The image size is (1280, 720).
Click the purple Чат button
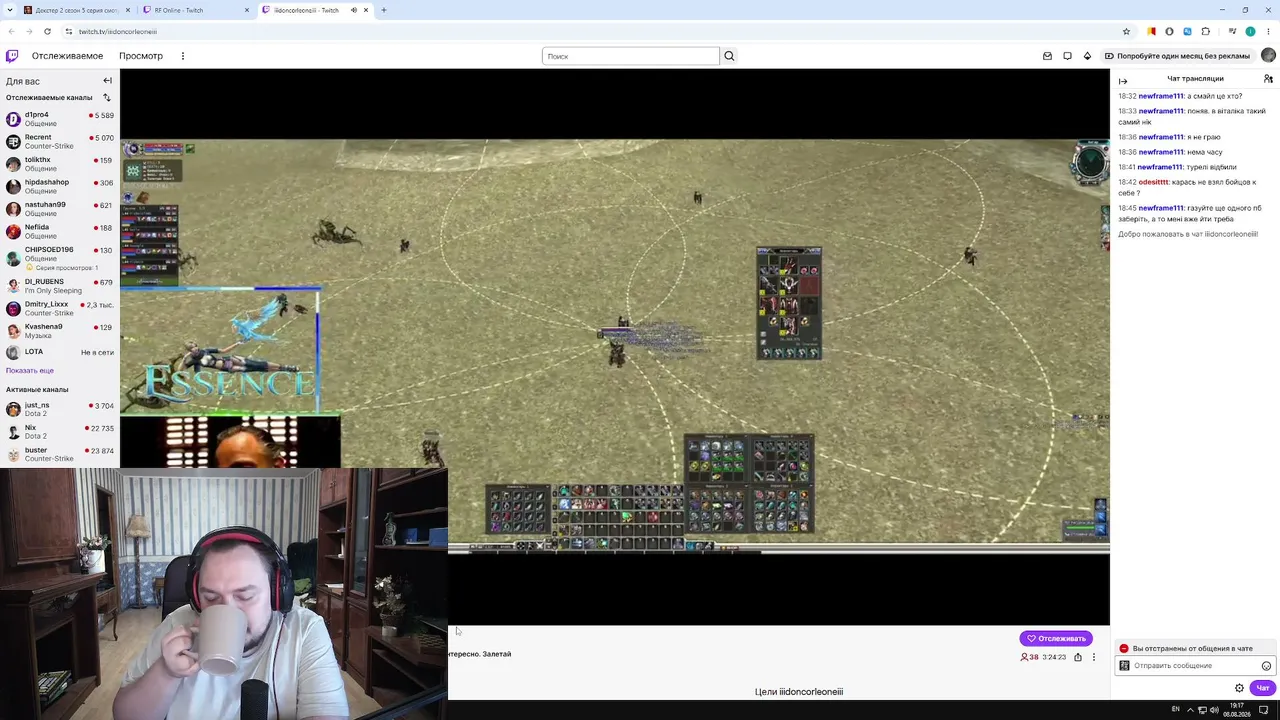[x=1263, y=688]
